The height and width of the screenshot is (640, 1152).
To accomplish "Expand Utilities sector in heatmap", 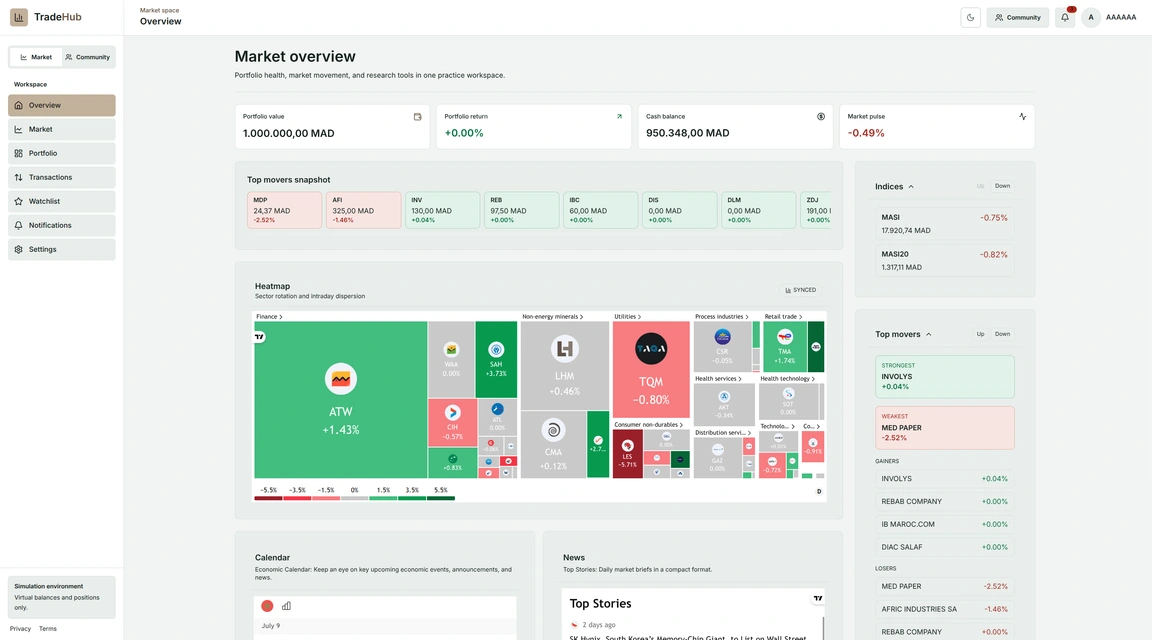I will [x=627, y=317].
